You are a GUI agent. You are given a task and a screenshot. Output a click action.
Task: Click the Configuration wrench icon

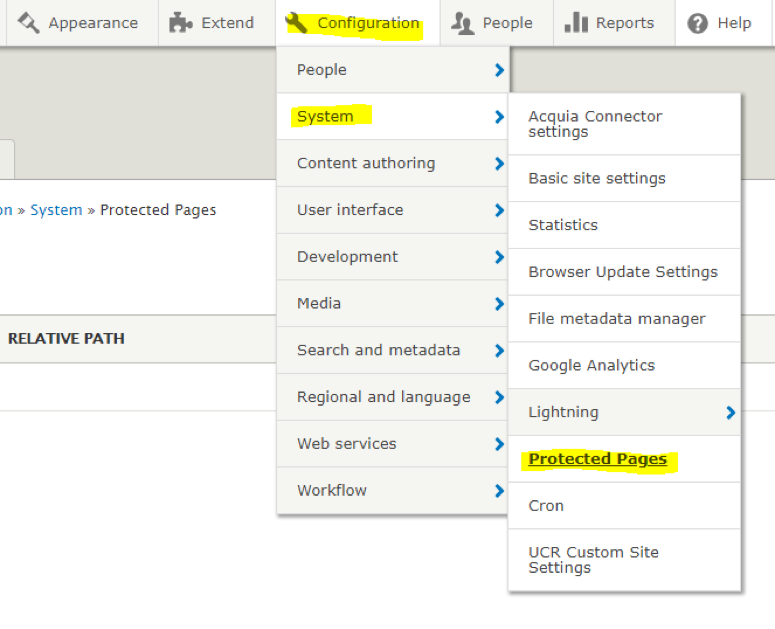[x=297, y=23]
